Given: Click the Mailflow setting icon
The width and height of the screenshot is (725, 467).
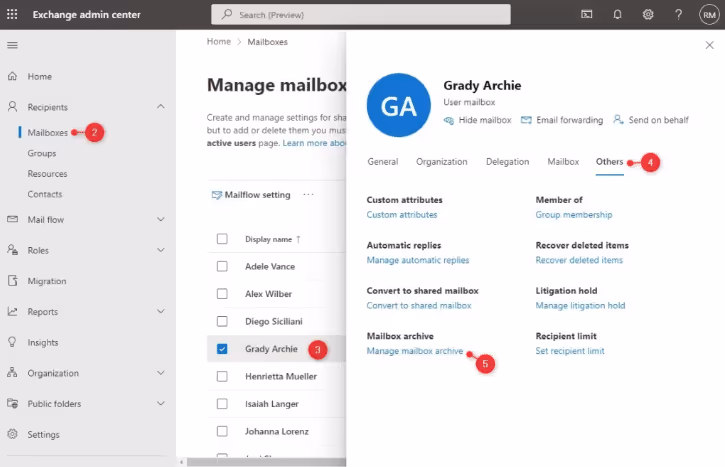Looking at the screenshot, I should click(216, 195).
